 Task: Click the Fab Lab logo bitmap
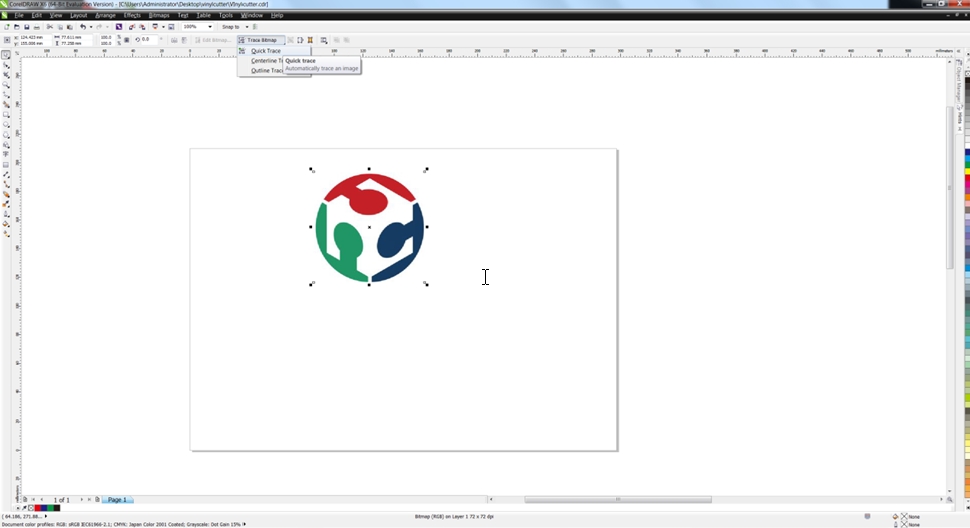[x=369, y=228]
